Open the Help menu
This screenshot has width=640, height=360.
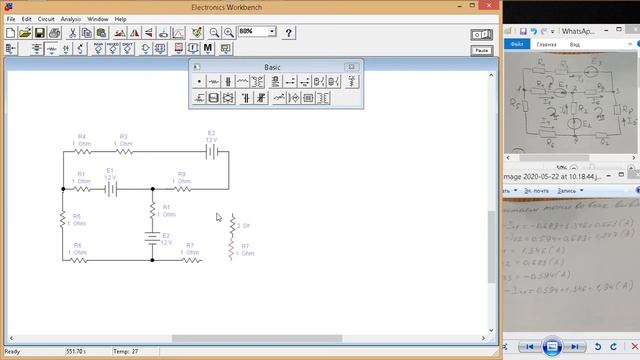point(120,19)
